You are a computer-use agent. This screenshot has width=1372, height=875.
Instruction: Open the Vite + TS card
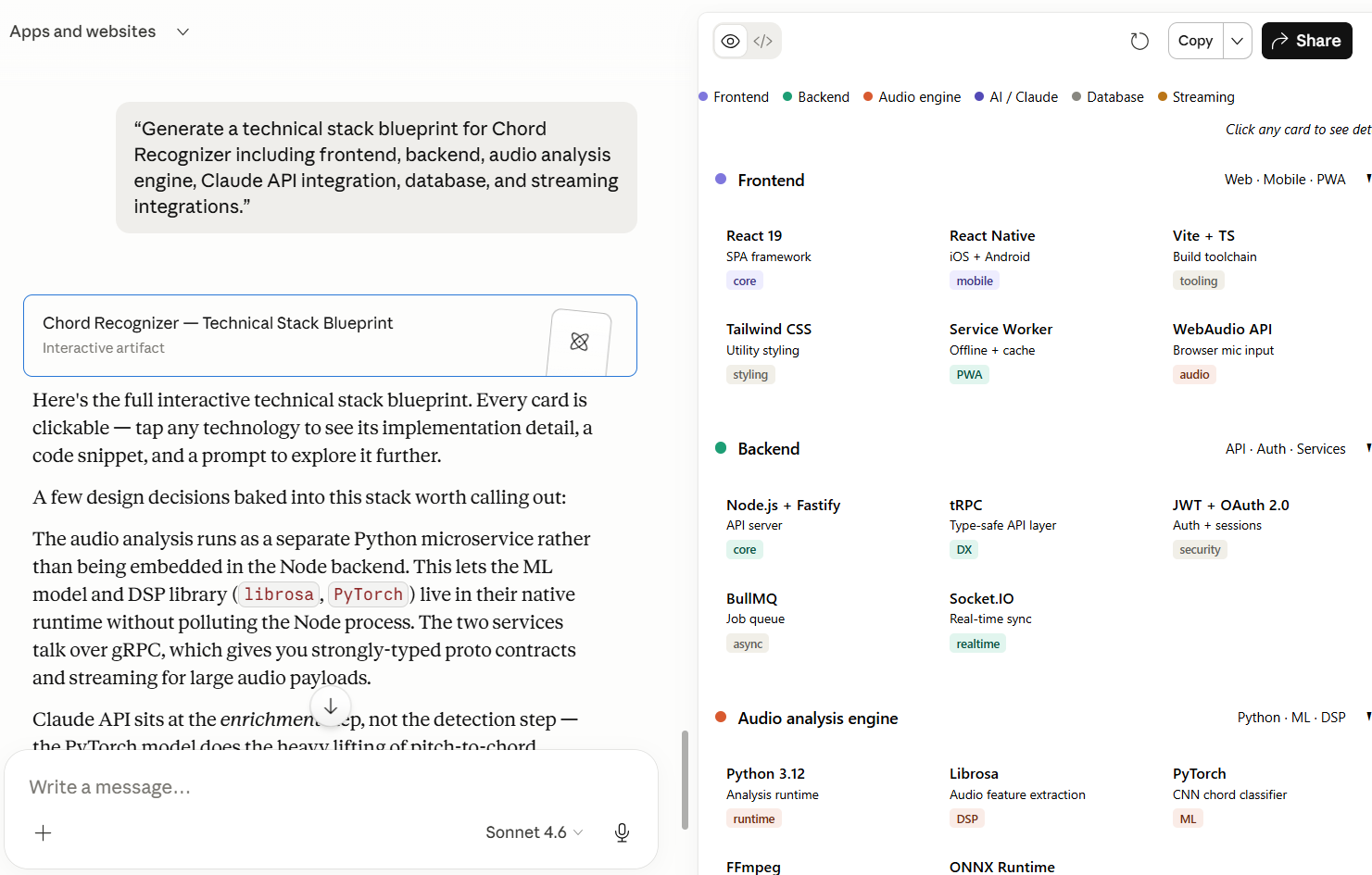[1267, 258]
